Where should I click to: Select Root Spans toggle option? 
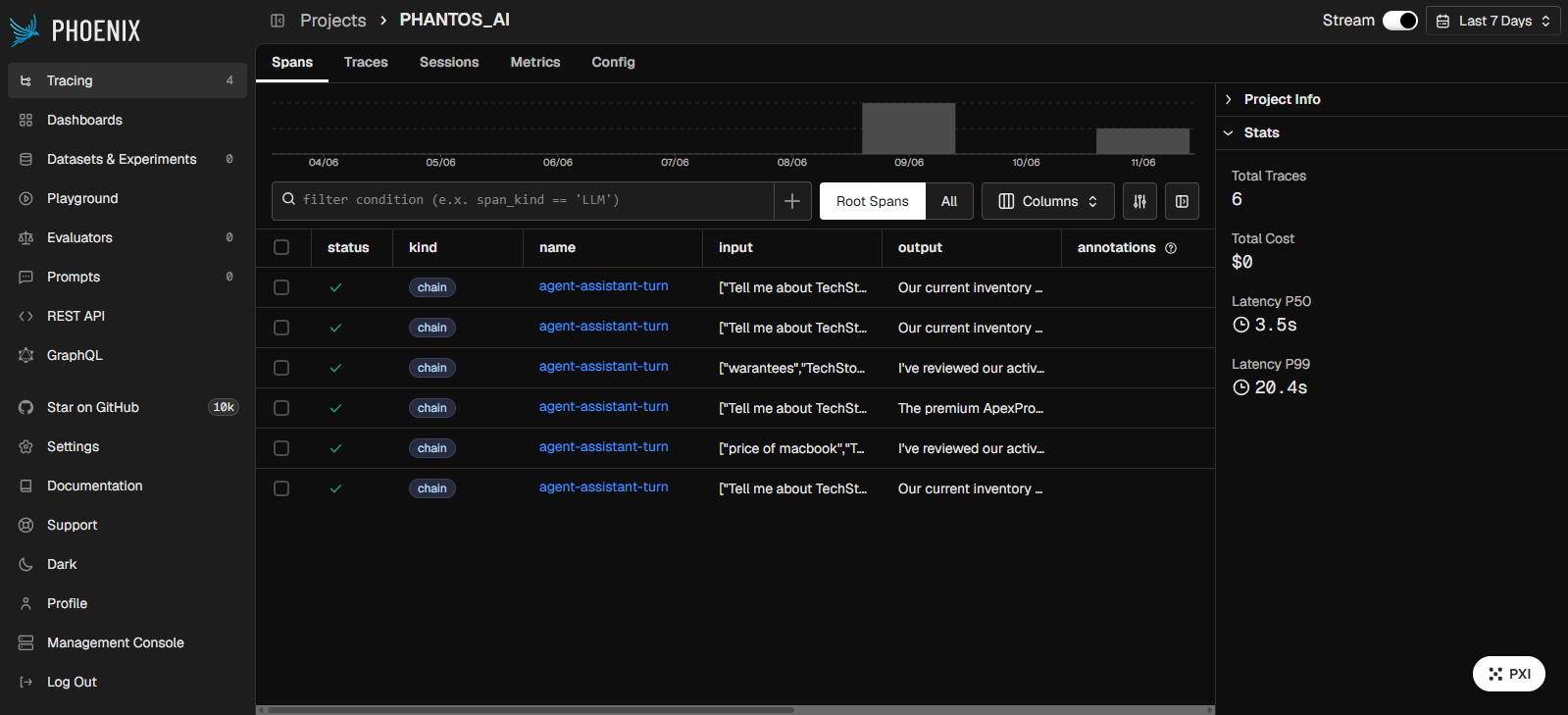[x=873, y=201]
